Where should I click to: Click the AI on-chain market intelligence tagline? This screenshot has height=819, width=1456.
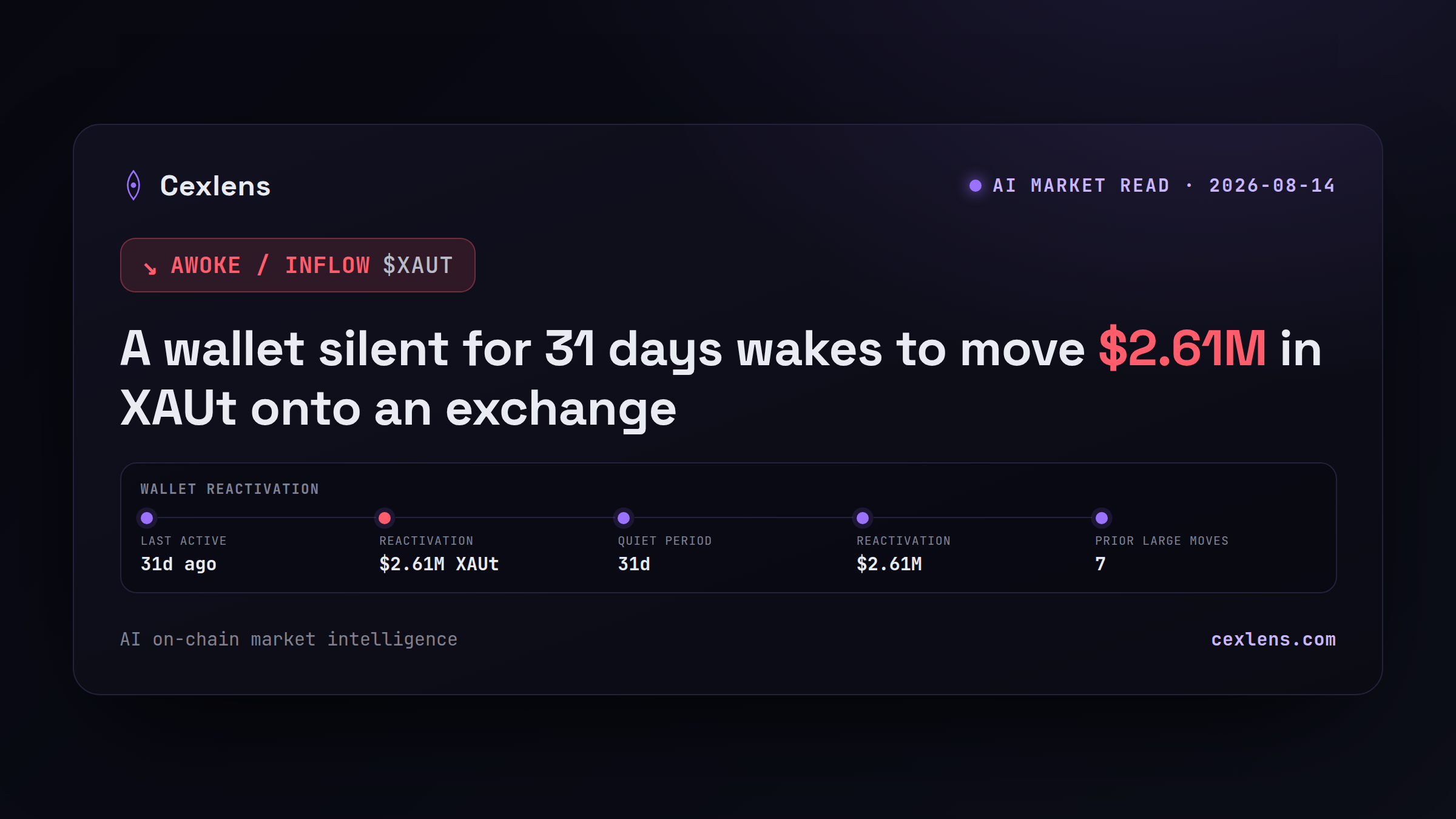coord(289,639)
